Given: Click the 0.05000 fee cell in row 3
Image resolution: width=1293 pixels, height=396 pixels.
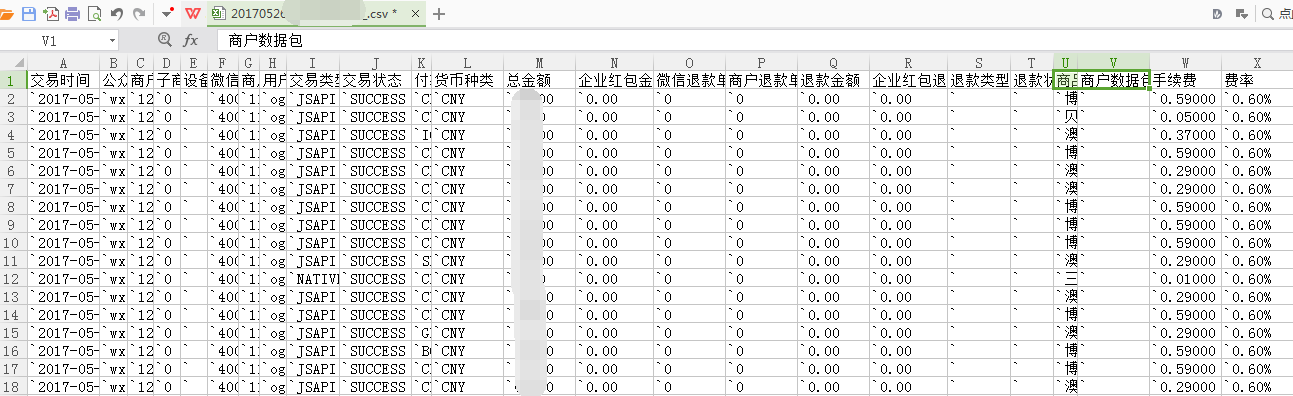Looking at the screenshot, I should pos(1186,116).
